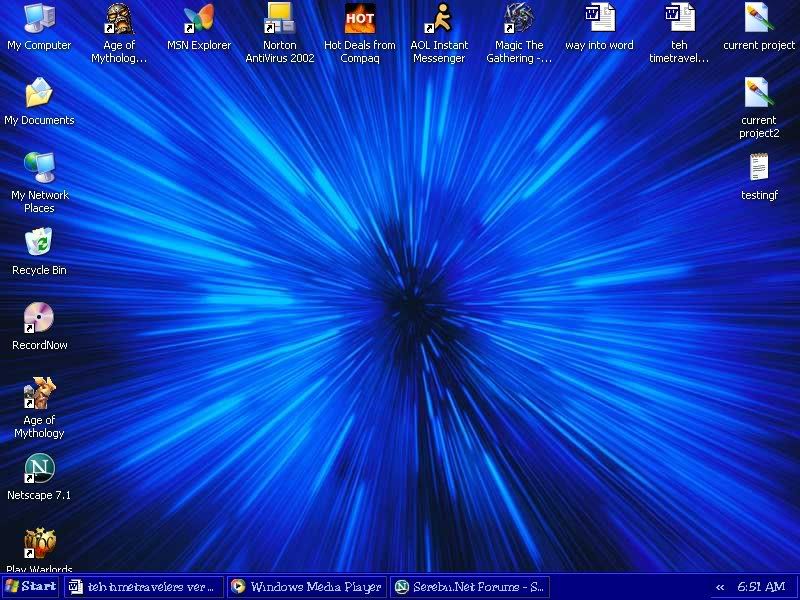Screen dimensions: 800x600
Task: Expand hidden system tray icons chevron
Action: point(720,587)
